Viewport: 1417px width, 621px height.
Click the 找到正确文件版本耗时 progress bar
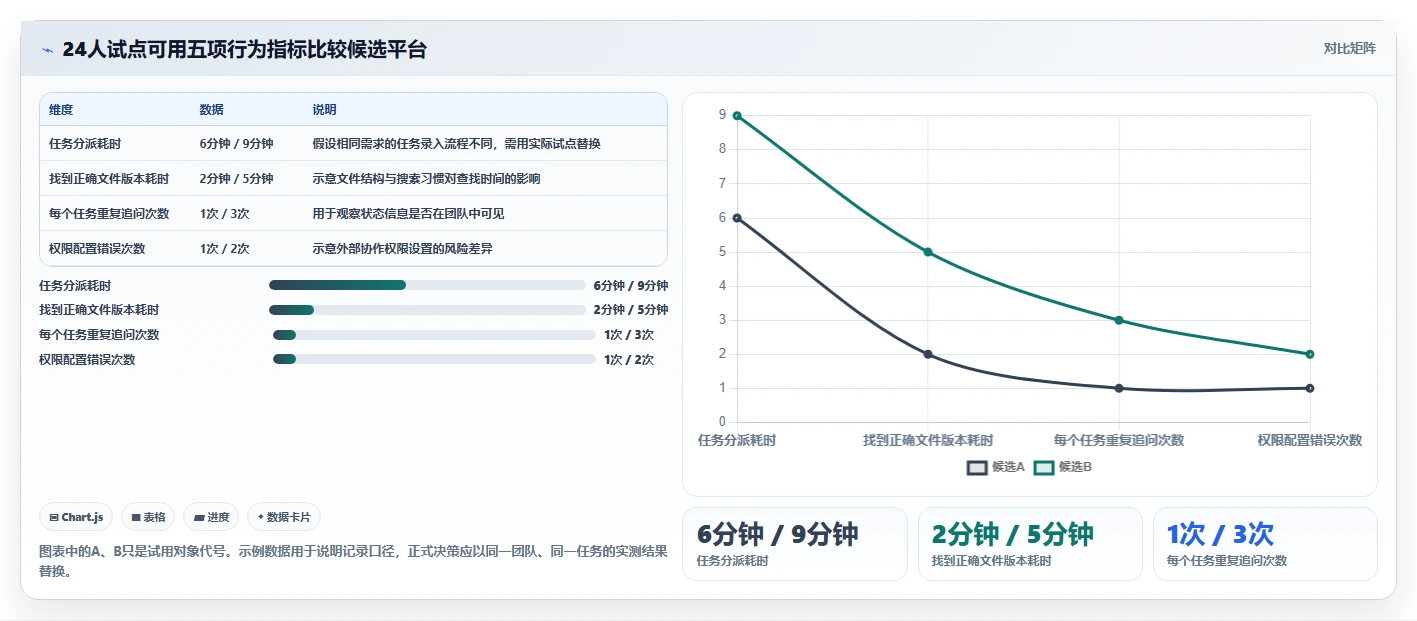point(427,310)
